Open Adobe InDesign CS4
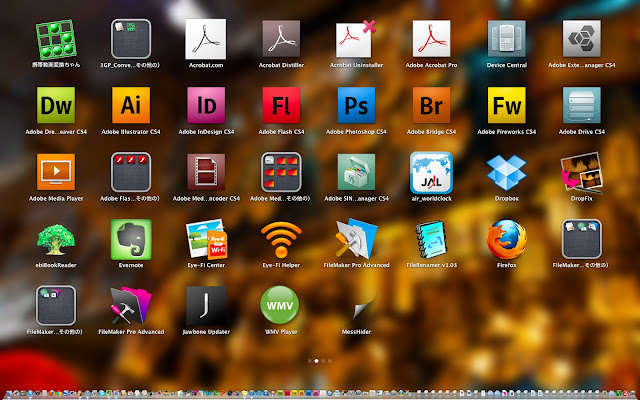 point(206,105)
